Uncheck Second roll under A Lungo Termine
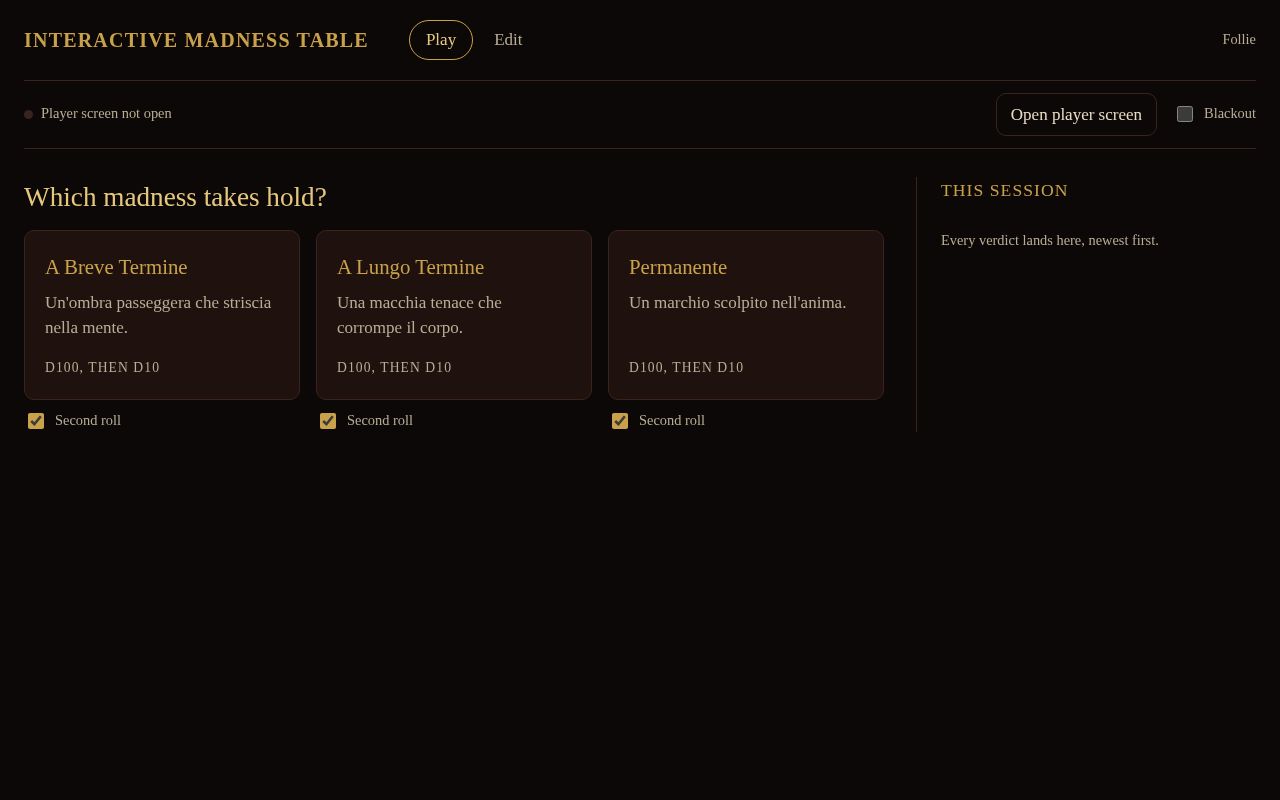This screenshot has width=1280, height=800. (x=328, y=421)
